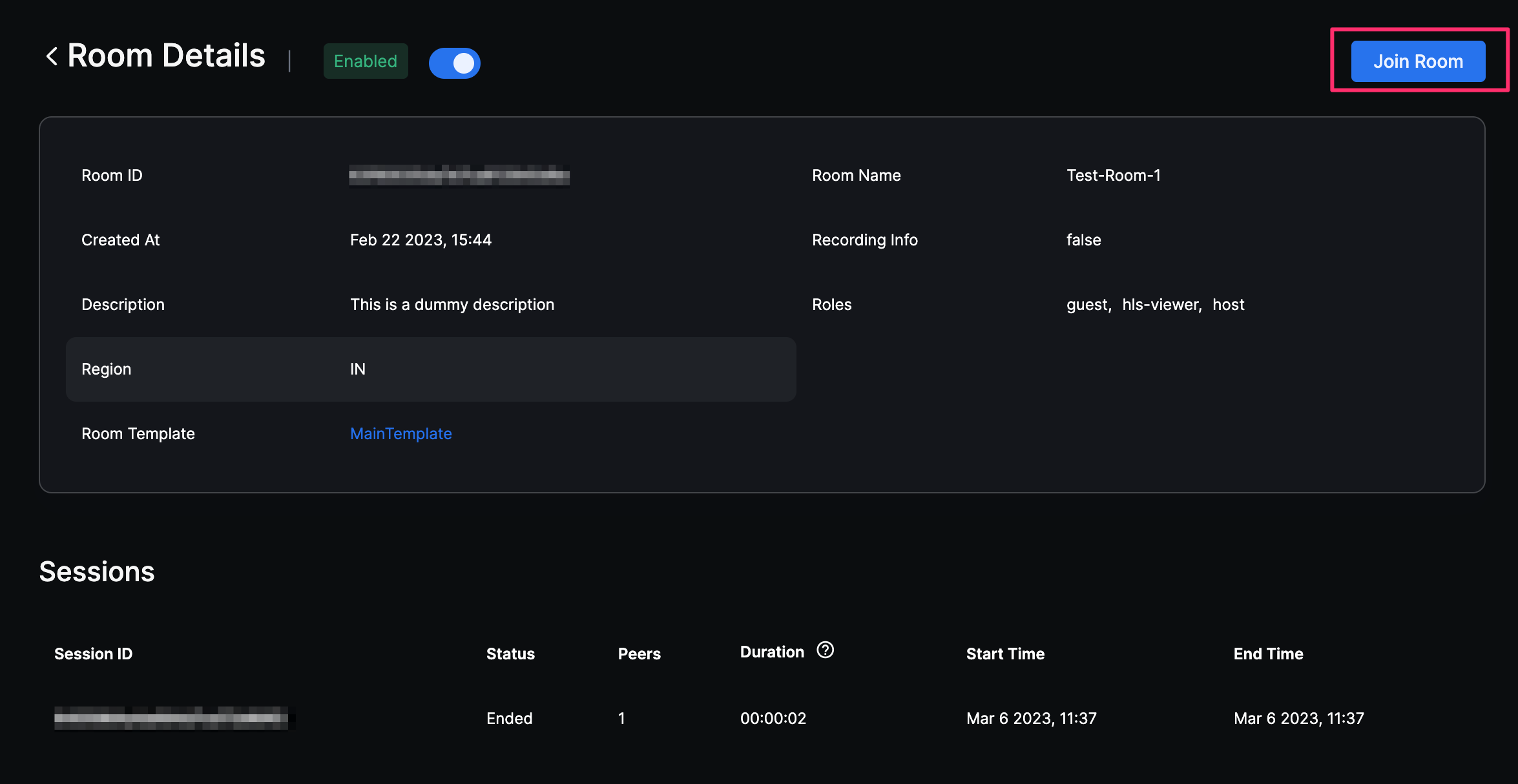The width and height of the screenshot is (1518, 784).
Task: Click the blurred Session ID entry
Action: coord(171,717)
